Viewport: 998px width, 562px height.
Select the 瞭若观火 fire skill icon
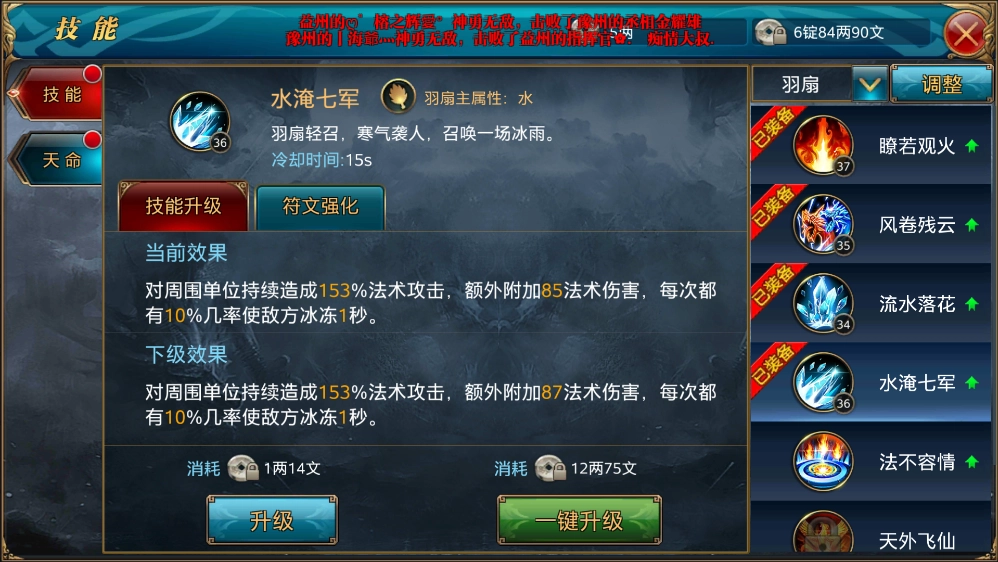822,145
